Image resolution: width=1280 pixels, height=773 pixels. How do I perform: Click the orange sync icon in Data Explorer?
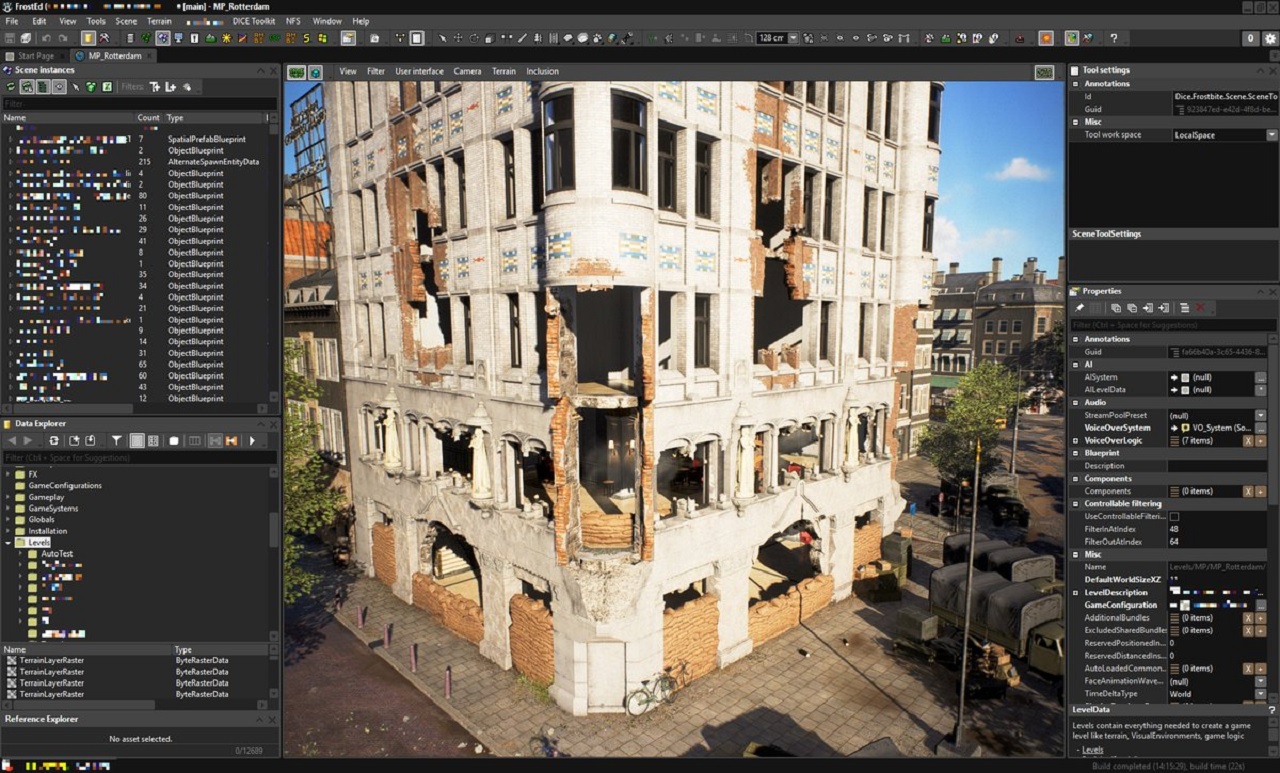tap(231, 440)
